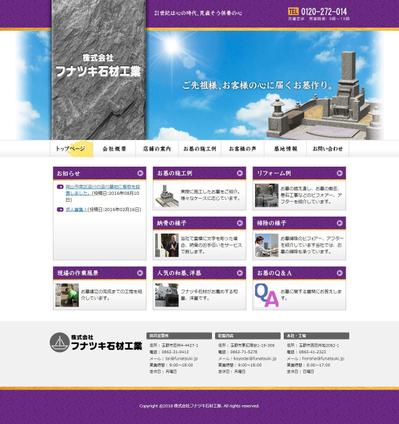
Task: Click the arrow icon in 掃除の様子 header
Action: (340, 223)
